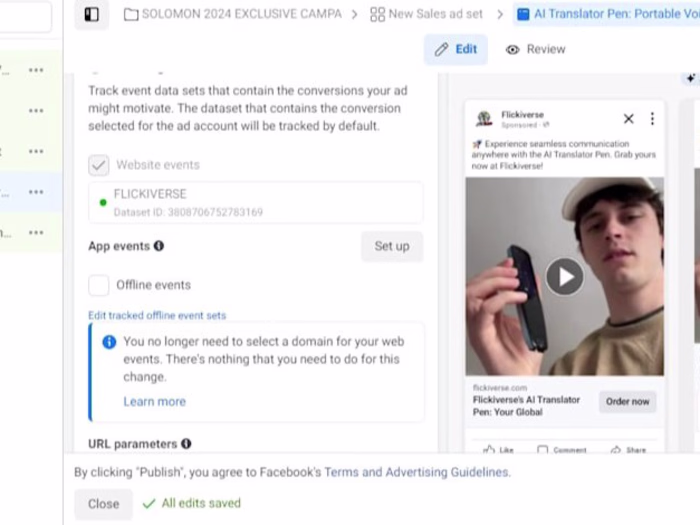700x525 pixels.
Task: Play the ad preview video
Action: tap(565, 277)
